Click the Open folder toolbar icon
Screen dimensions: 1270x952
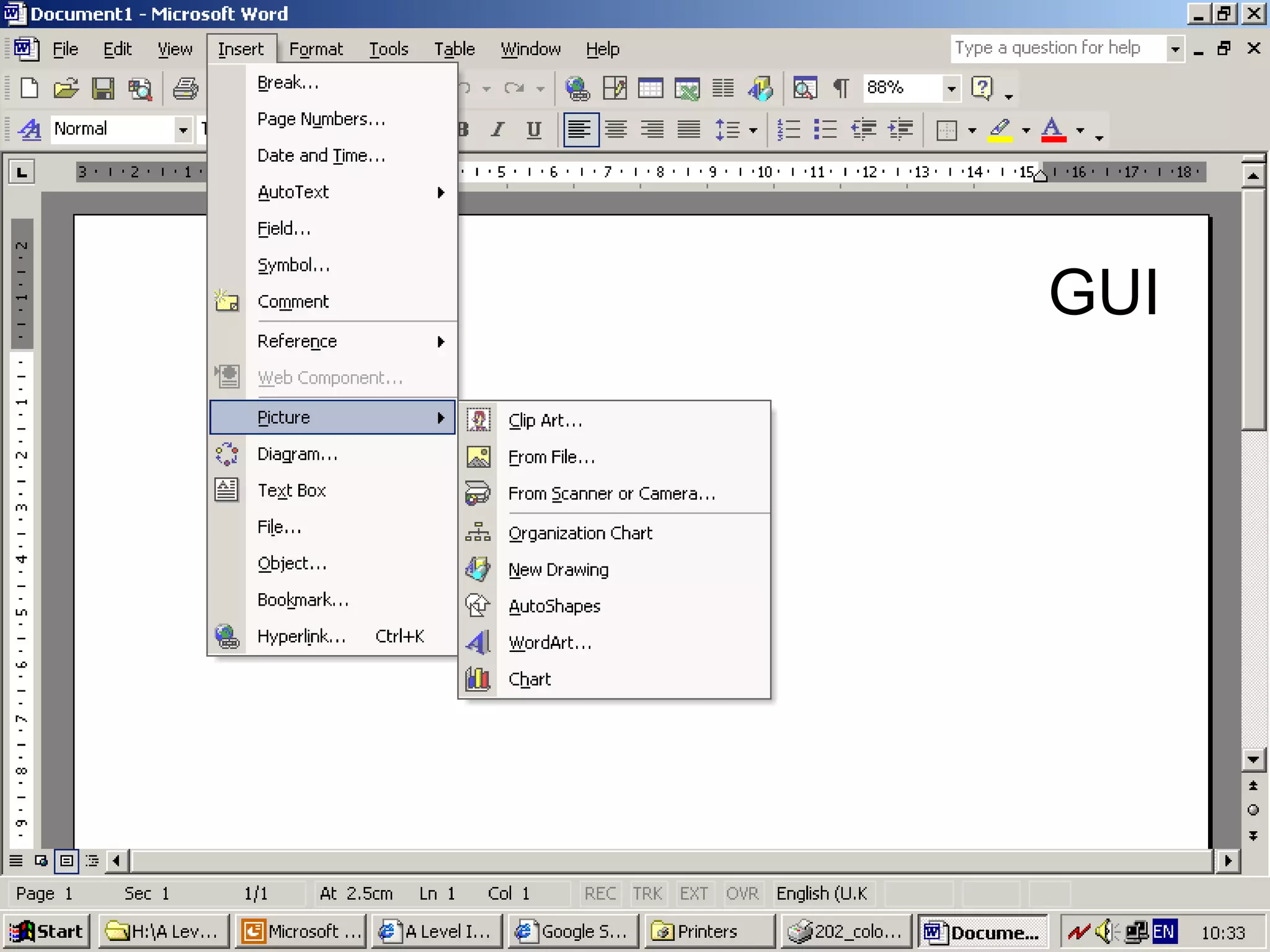[x=66, y=88]
